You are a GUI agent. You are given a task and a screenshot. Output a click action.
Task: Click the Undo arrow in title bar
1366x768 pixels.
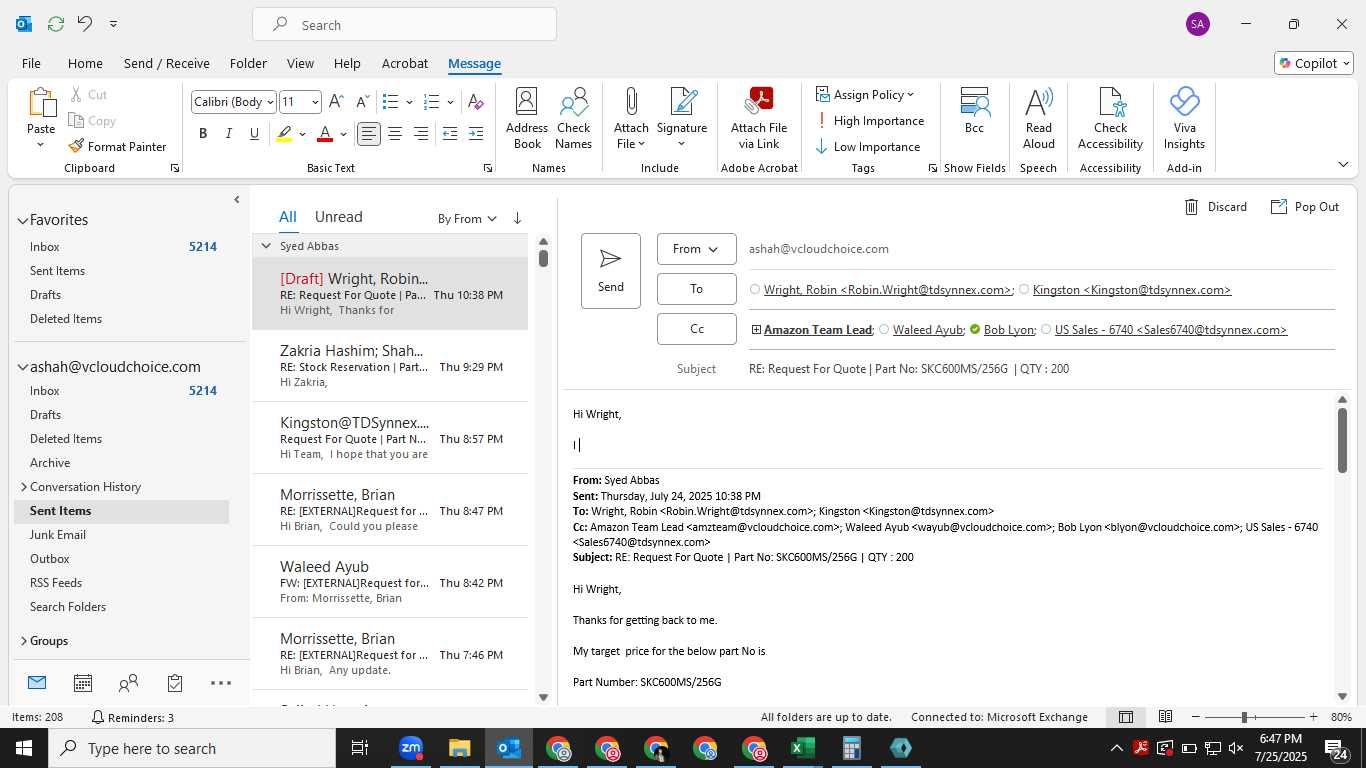(x=85, y=23)
